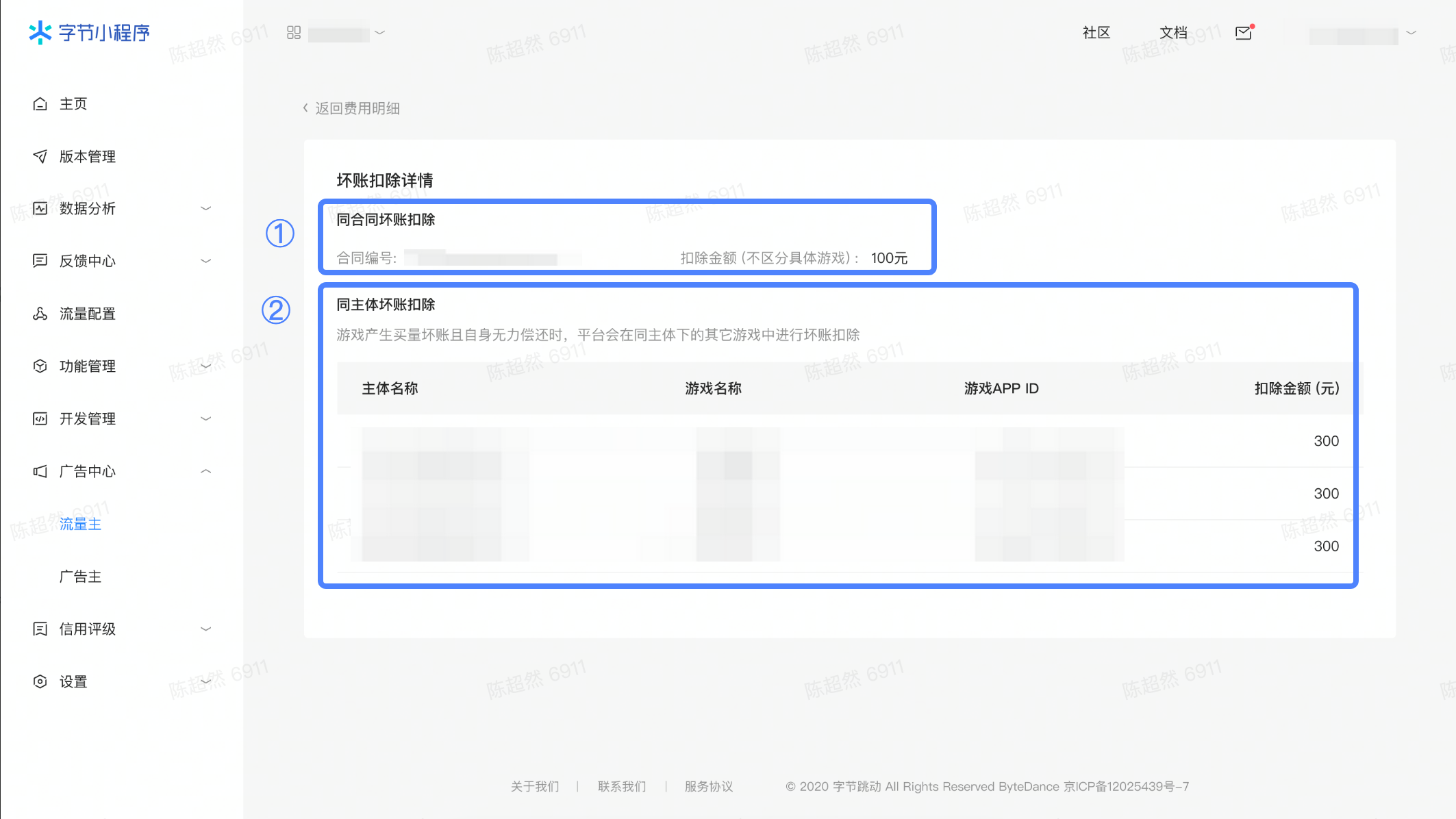The image size is (1456, 819).
Task: Open 社区 in top navigation
Action: coord(1096,32)
